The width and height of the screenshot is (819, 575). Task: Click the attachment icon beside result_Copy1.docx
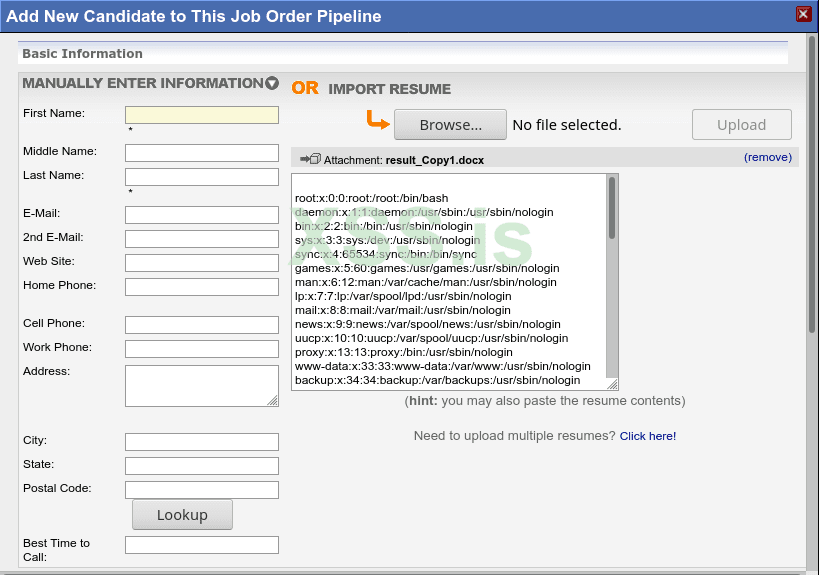coord(310,159)
